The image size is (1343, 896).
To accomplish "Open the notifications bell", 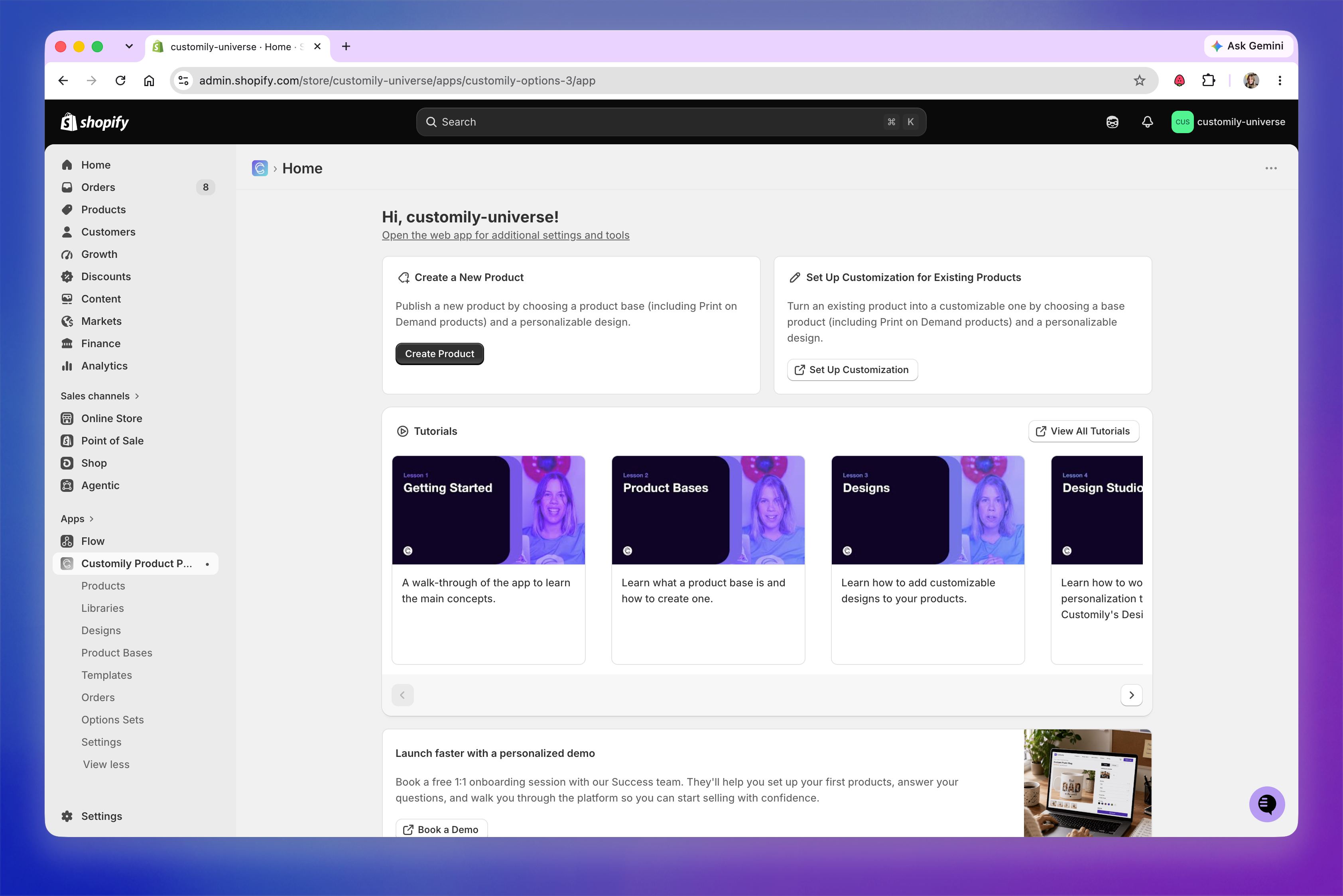I will [1147, 122].
